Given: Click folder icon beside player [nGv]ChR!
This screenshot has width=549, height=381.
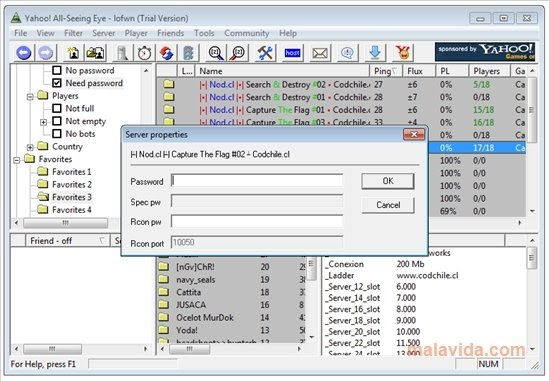Looking at the screenshot, I should pyautogui.click(x=163, y=267).
